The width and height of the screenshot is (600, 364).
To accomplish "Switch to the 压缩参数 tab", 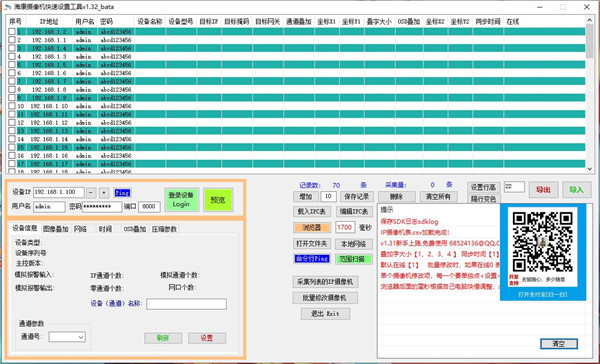I will pyautogui.click(x=164, y=229).
